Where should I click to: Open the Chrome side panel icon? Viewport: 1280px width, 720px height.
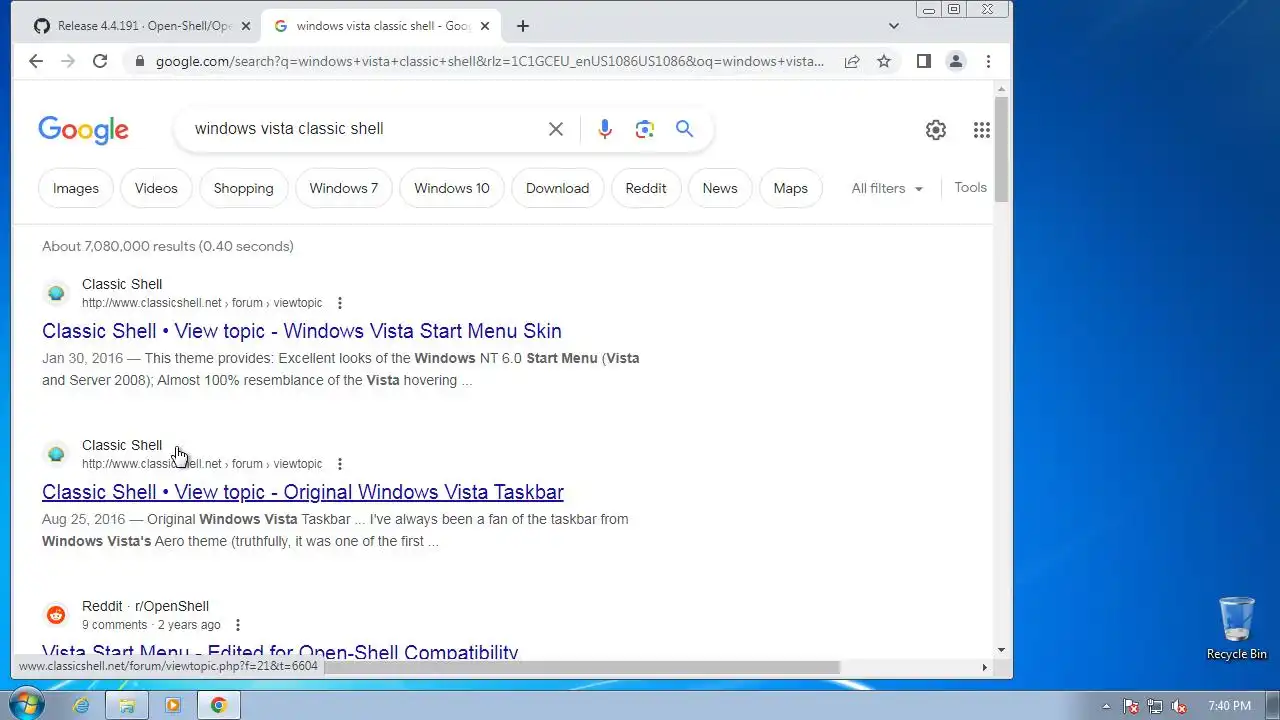pos(924,61)
